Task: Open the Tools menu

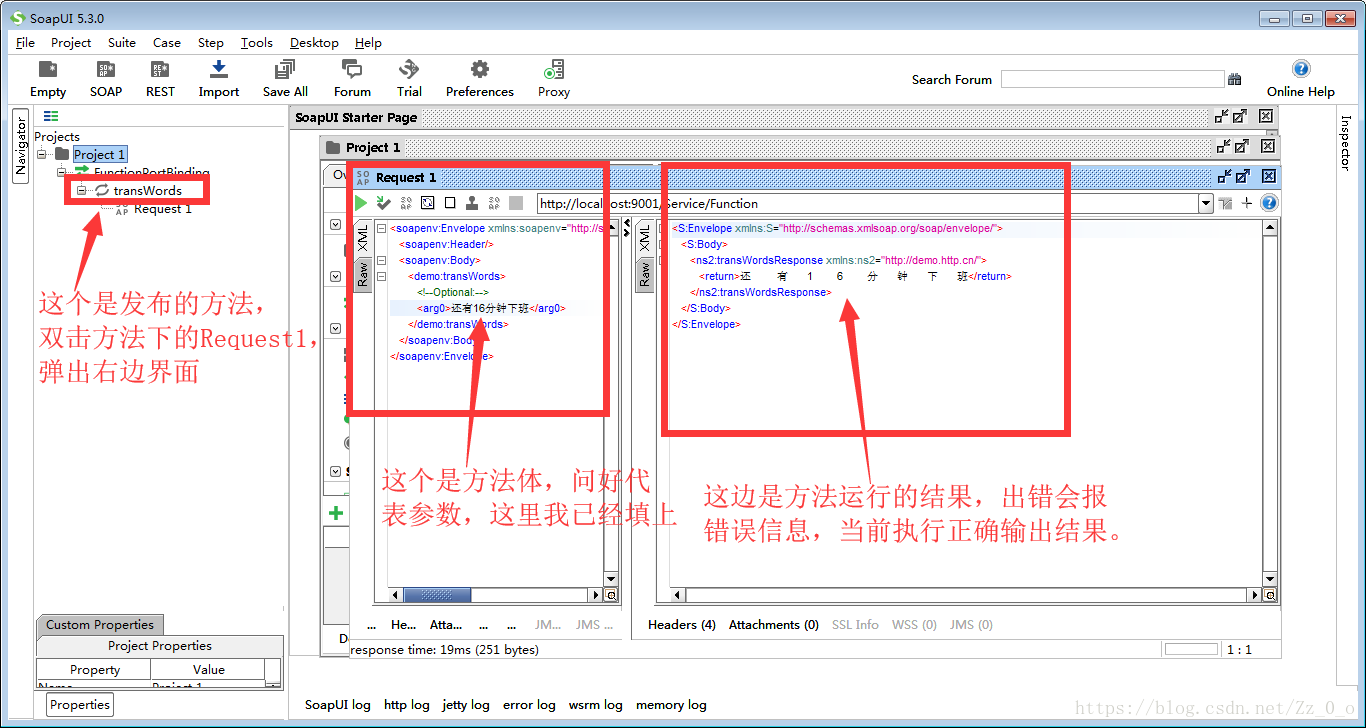Action: coord(257,42)
